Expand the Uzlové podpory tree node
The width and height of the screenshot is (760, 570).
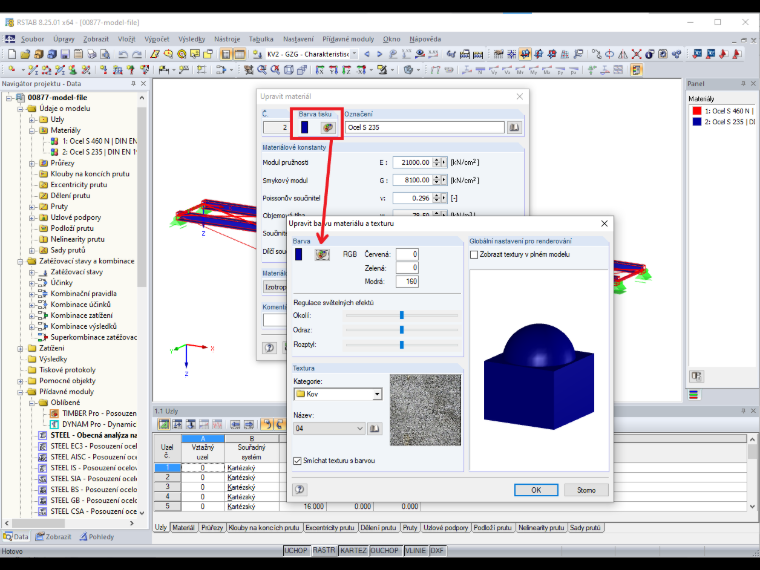tap(32, 218)
